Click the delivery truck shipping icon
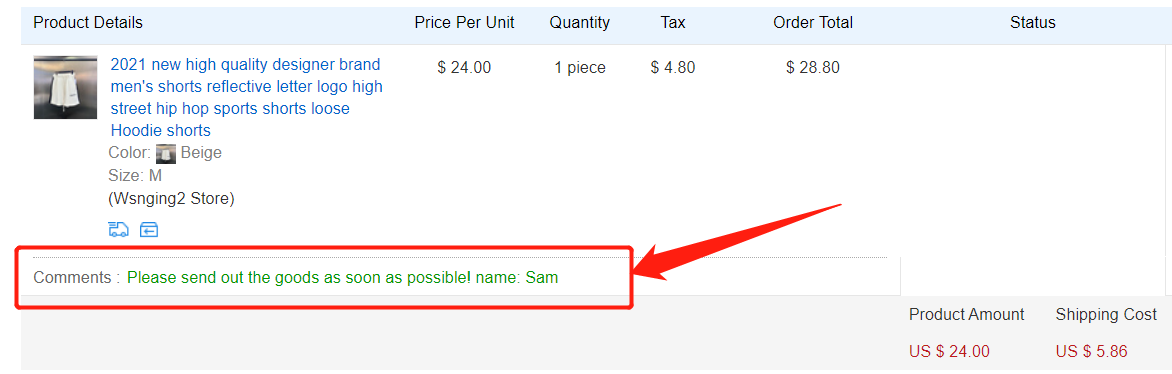 click(118, 230)
